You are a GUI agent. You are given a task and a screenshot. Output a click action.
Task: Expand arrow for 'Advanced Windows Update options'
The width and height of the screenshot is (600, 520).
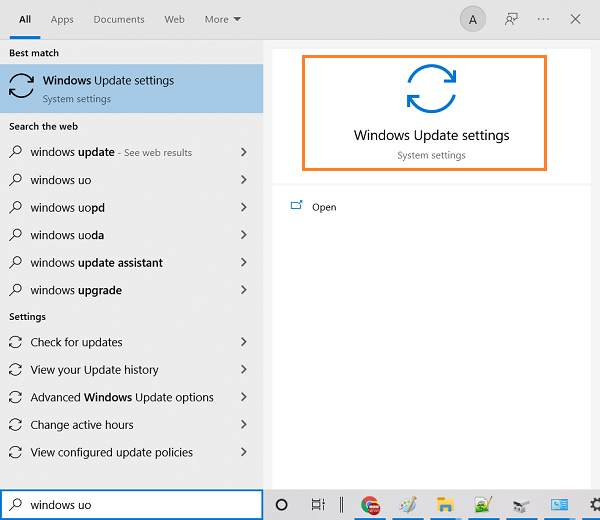click(244, 397)
